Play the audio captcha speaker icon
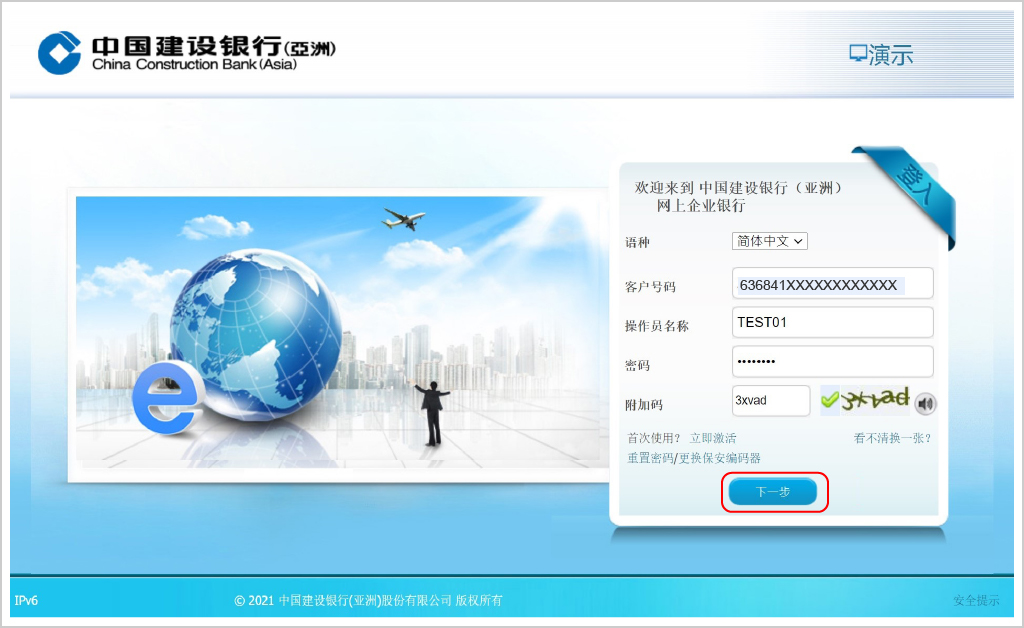The width and height of the screenshot is (1024, 628). 925,404
